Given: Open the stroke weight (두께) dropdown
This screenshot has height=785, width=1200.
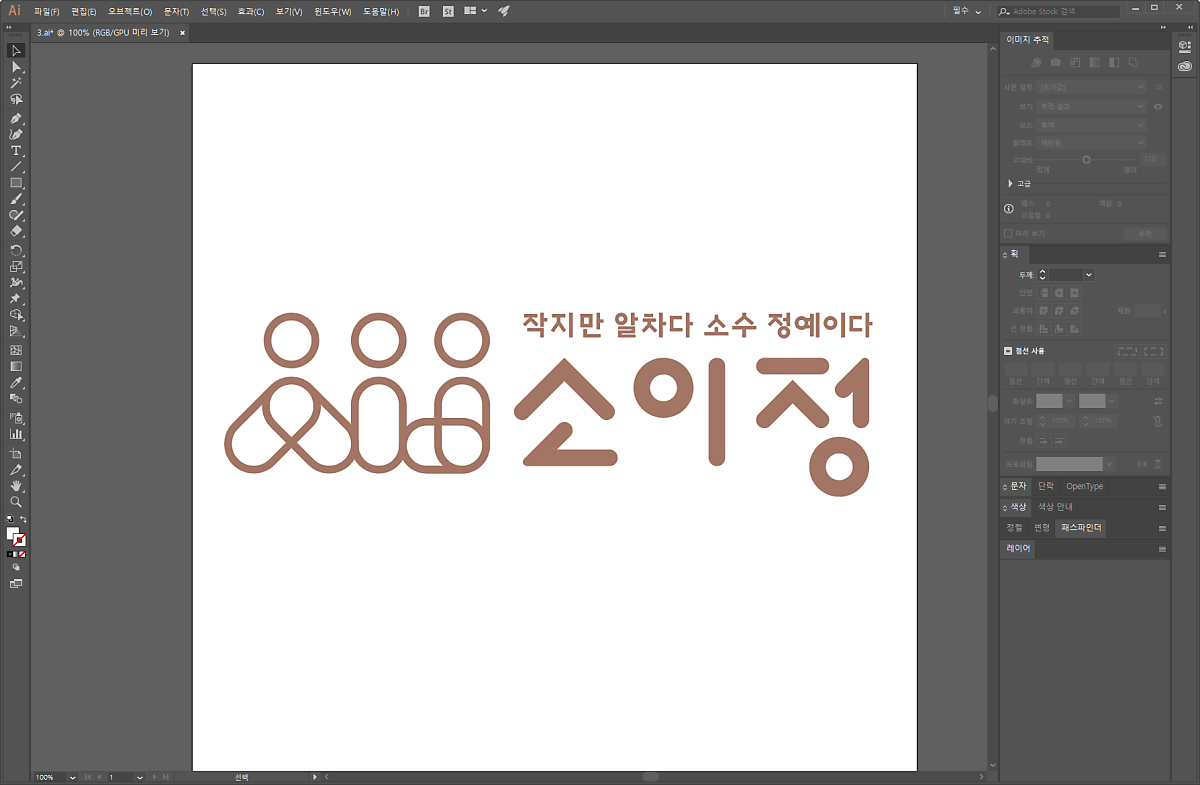Looking at the screenshot, I should click(1088, 275).
